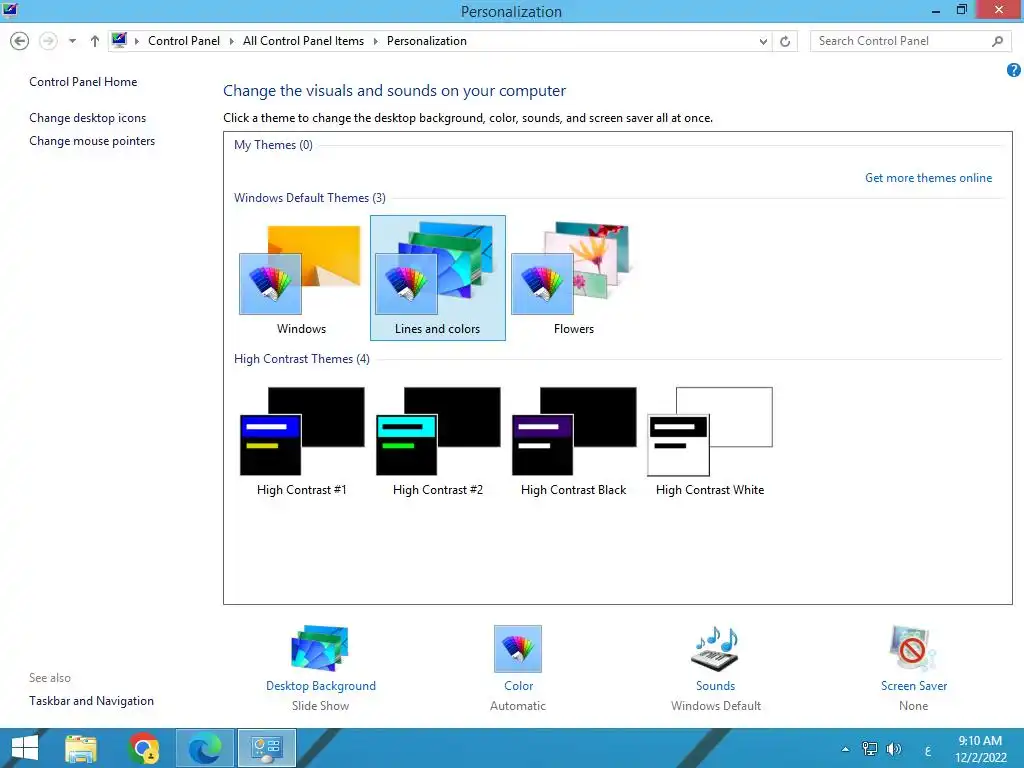Open Change desktop icons

pos(88,118)
